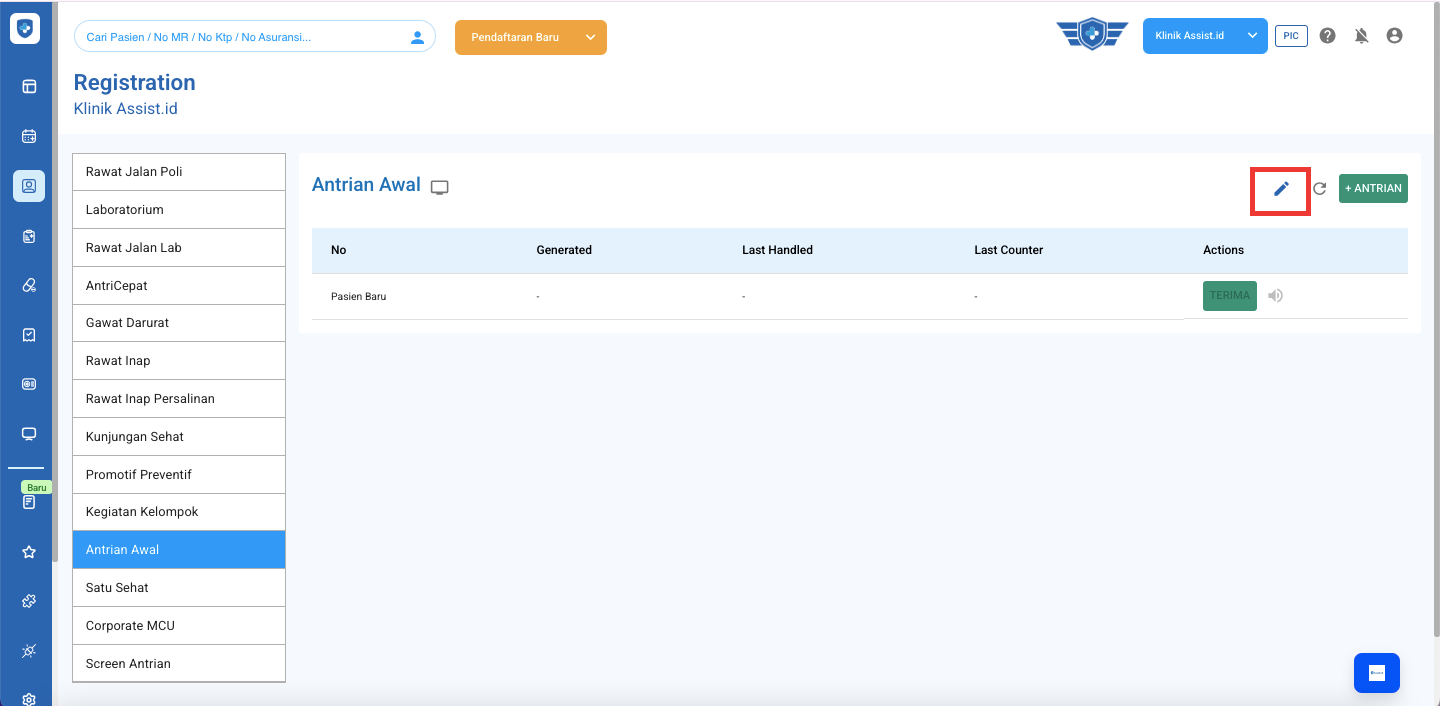This screenshot has height=706, width=1440.
Task: Click the star favorites icon in sidebar
Action: [29, 552]
